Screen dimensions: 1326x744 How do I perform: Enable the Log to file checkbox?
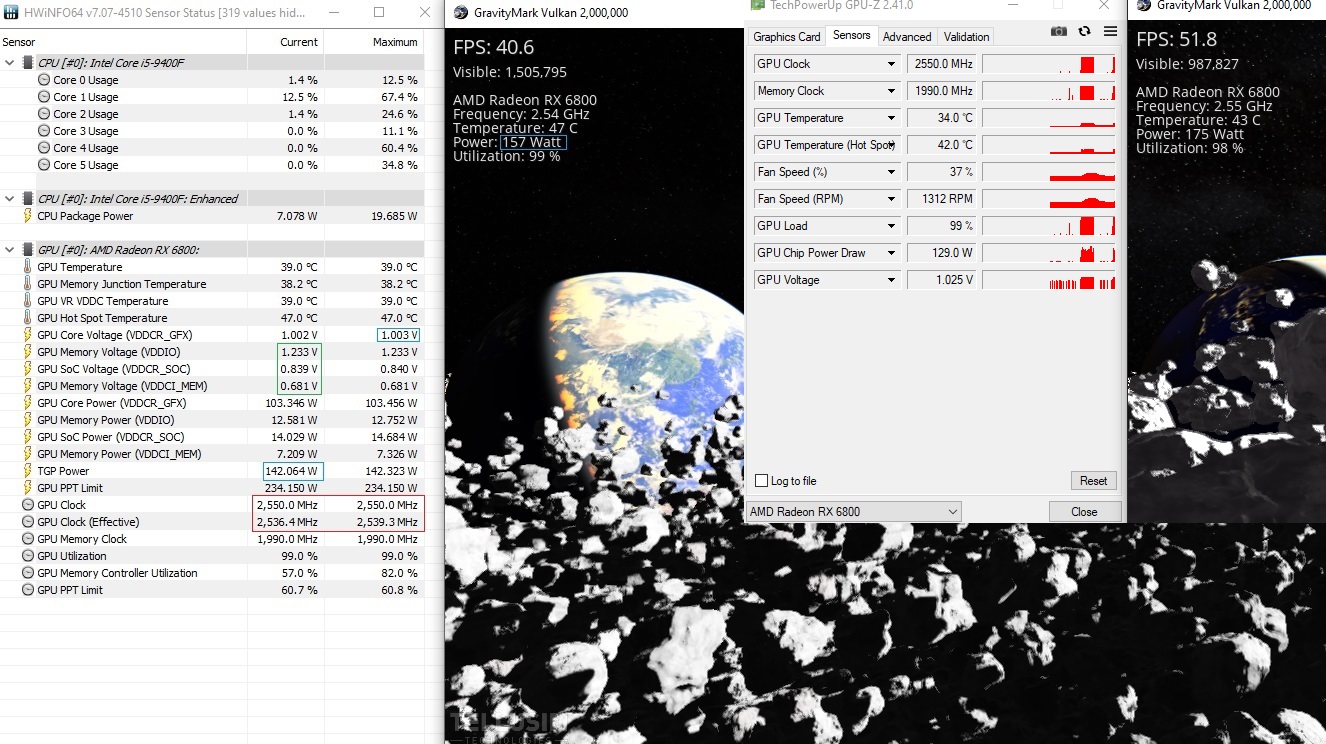point(762,481)
